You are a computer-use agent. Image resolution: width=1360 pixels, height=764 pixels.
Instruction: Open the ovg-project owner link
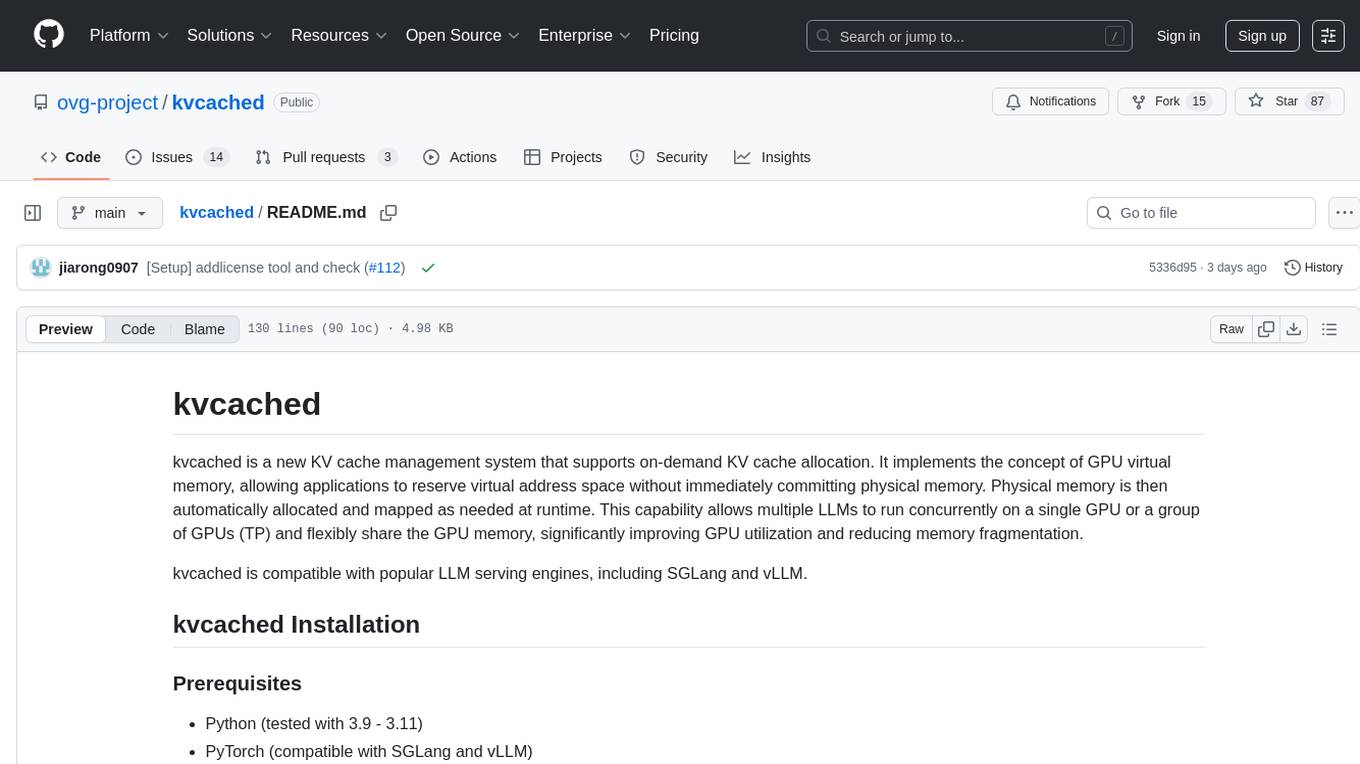coord(108,102)
